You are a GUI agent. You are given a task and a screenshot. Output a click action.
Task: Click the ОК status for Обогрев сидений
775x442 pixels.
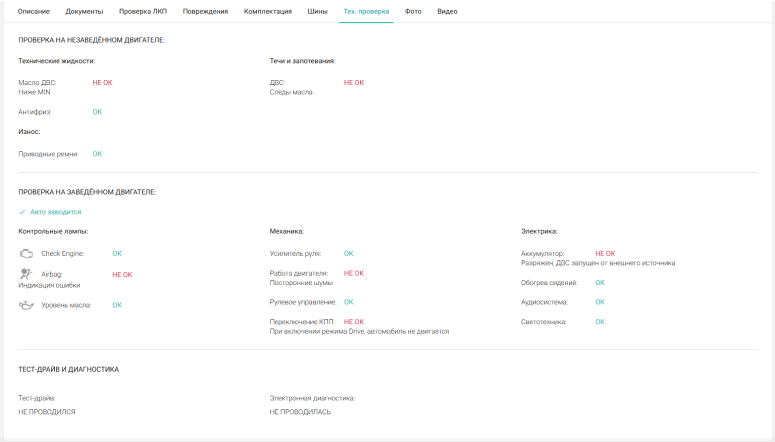pyautogui.click(x=600, y=283)
